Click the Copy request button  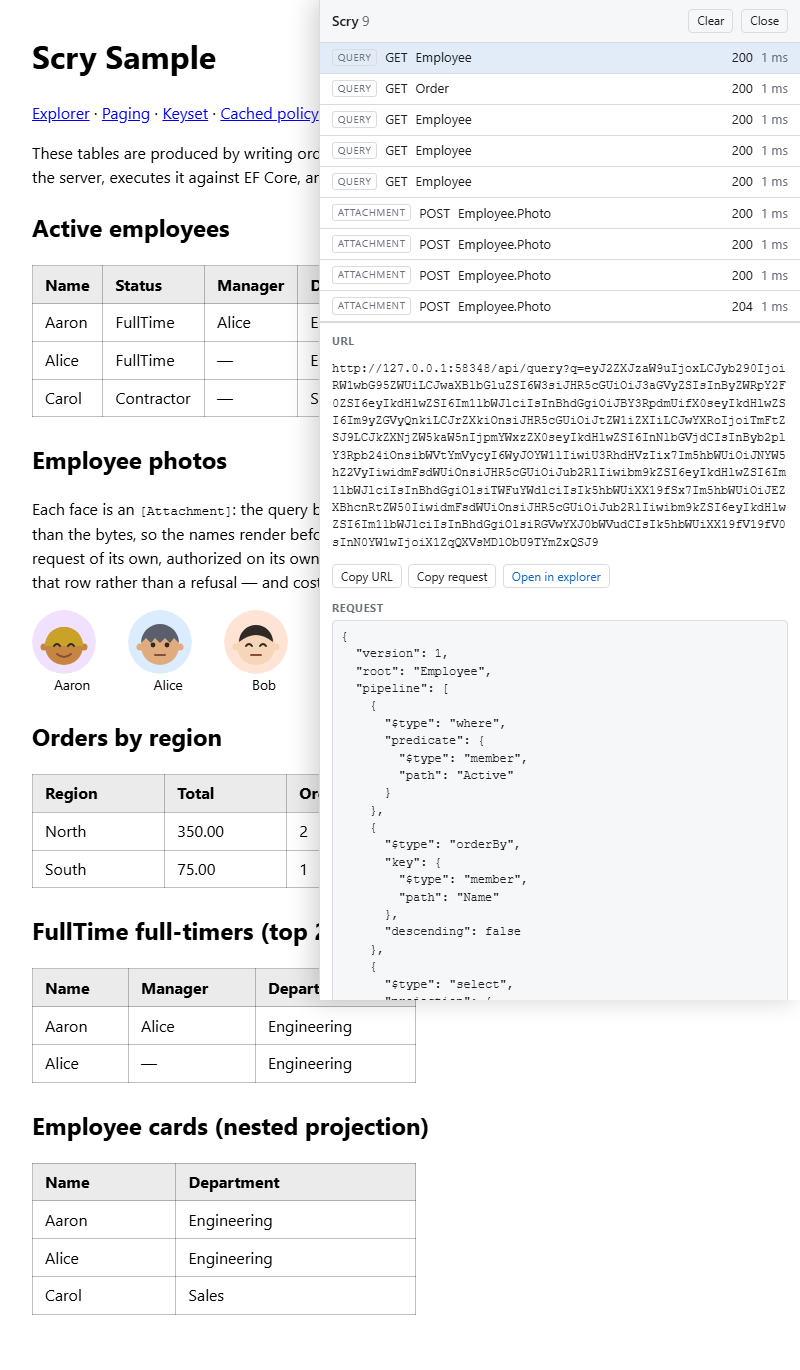coord(453,576)
